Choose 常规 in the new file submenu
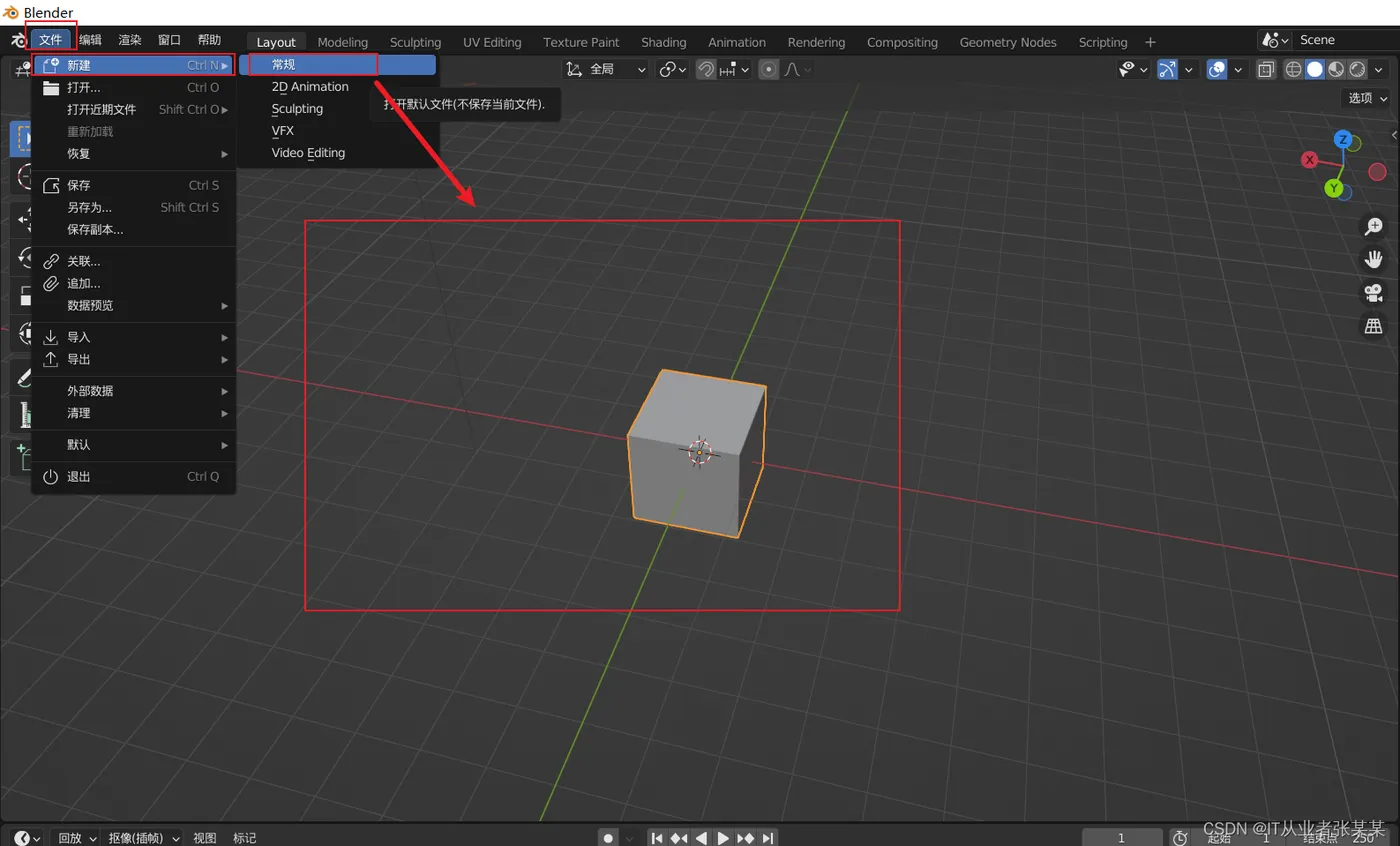The width and height of the screenshot is (1400, 846). (338, 64)
